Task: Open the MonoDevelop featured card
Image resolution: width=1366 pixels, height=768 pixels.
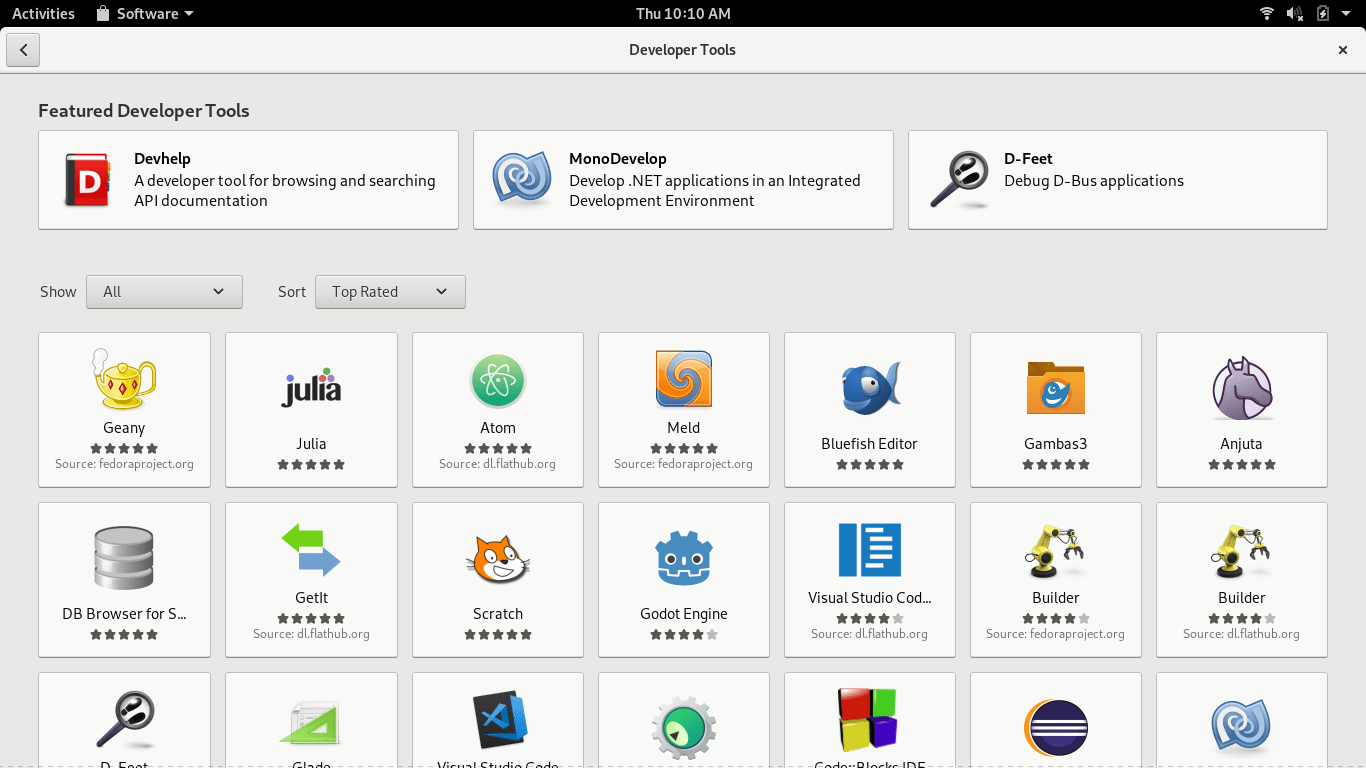Action: (683, 180)
